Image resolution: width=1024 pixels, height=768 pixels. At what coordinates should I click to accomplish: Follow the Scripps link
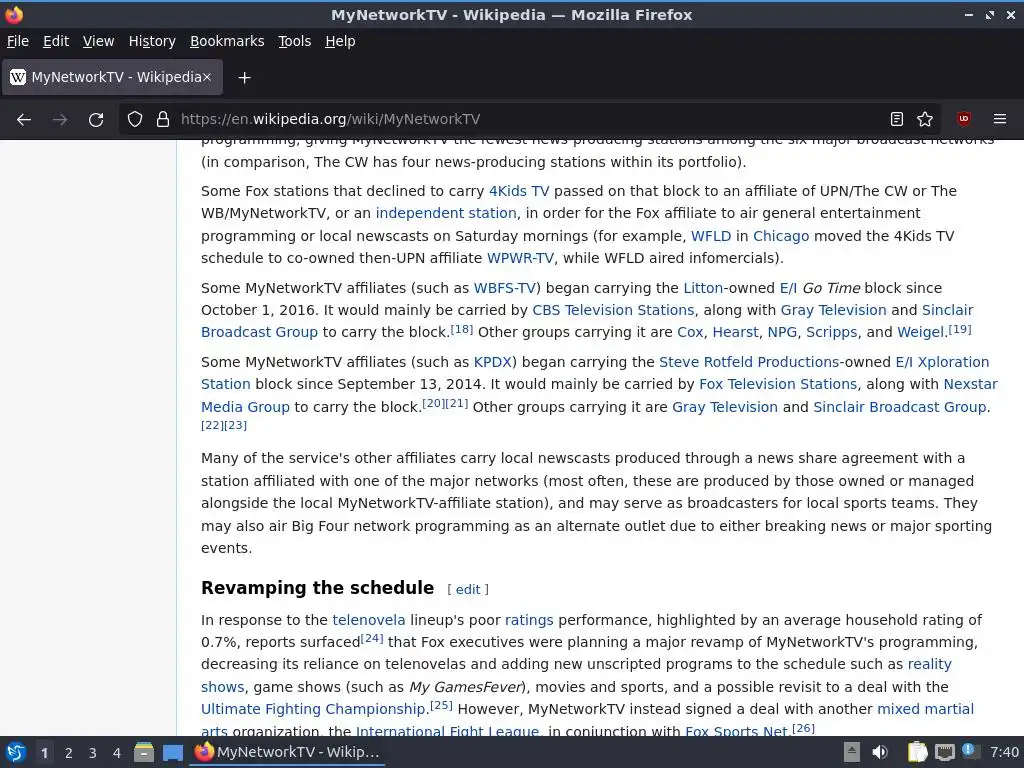(x=831, y=332)
